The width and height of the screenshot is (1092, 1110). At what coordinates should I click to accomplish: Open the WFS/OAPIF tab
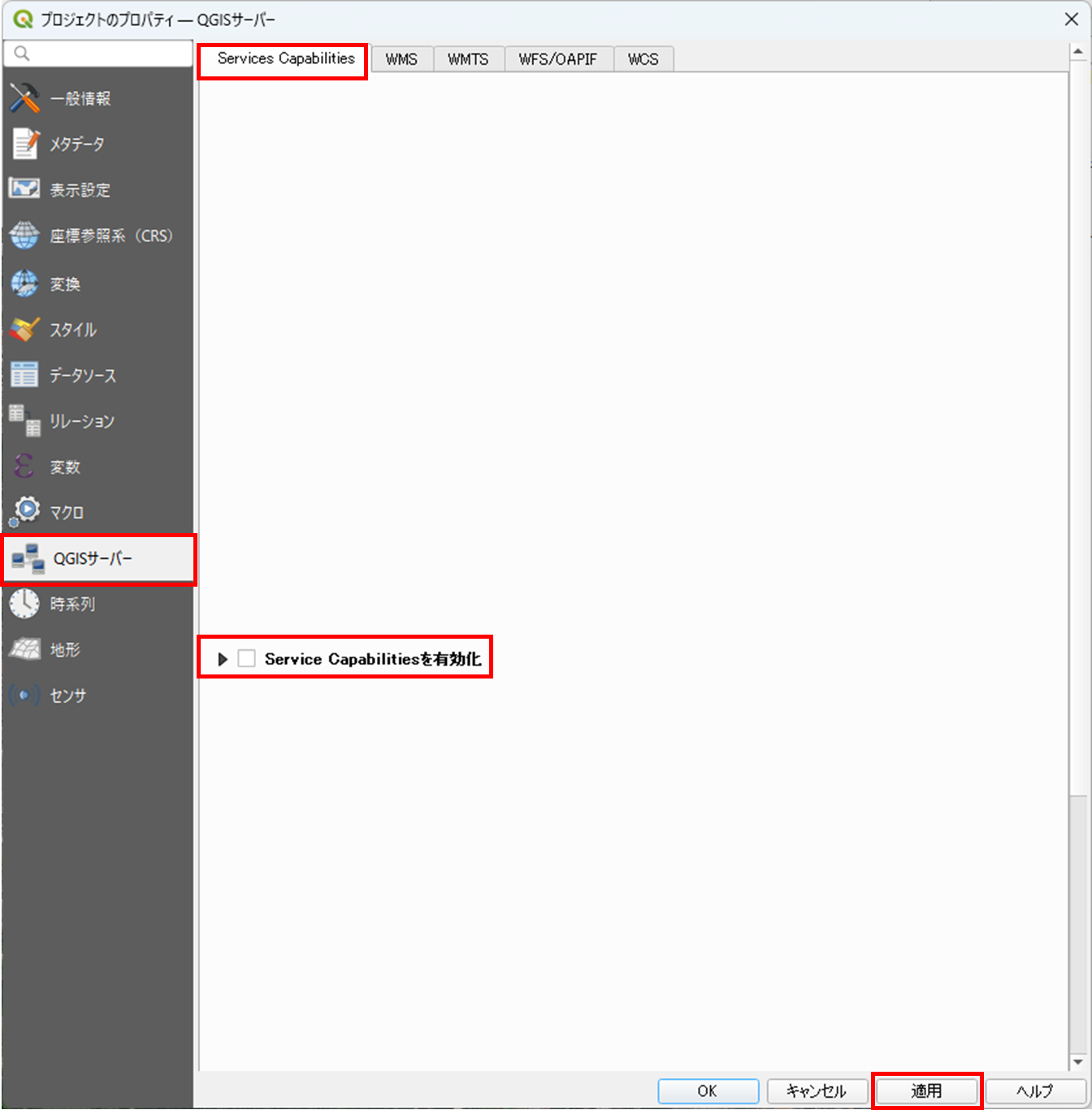point(559,59)
